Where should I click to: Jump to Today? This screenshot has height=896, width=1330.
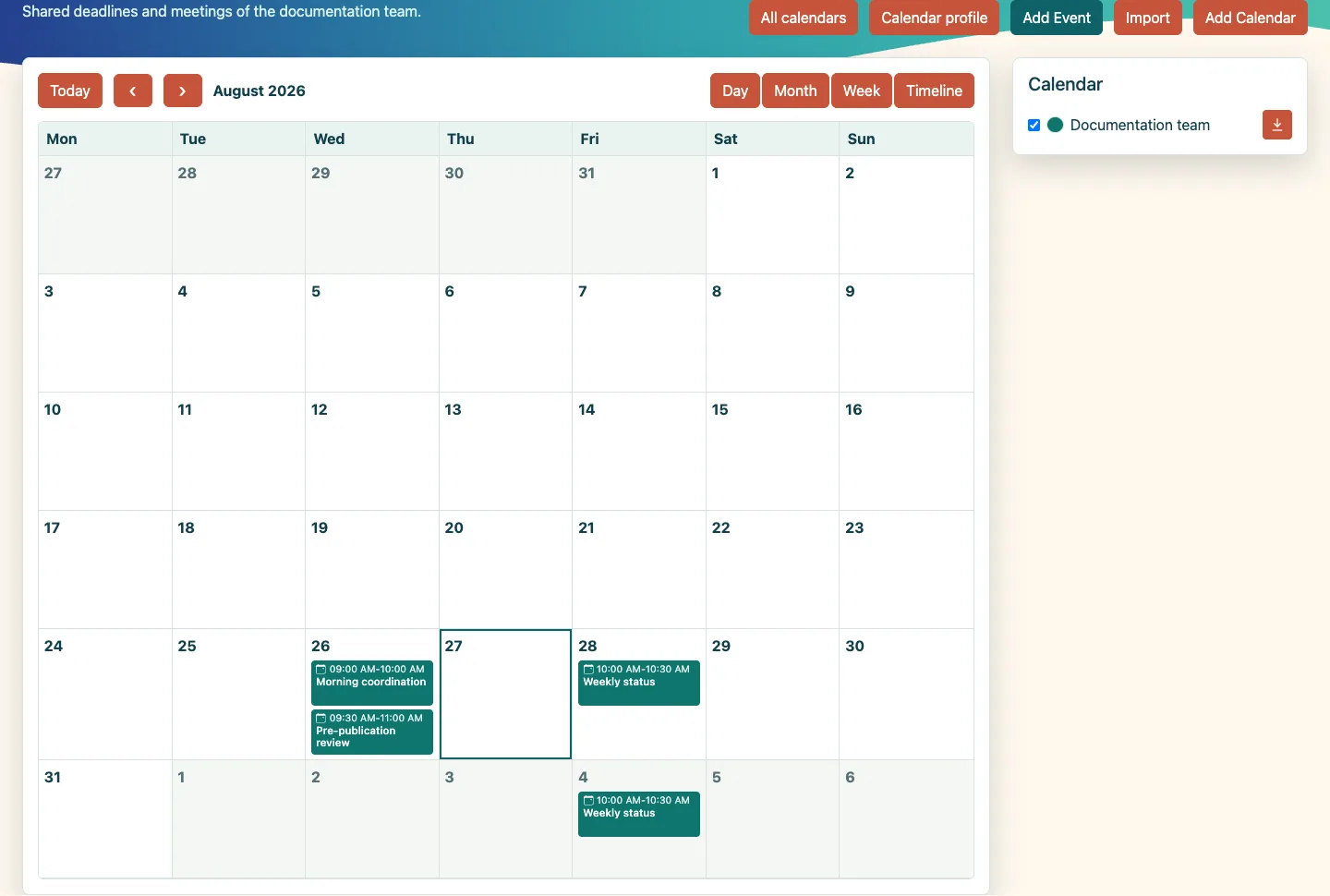(x=70, y=91)
